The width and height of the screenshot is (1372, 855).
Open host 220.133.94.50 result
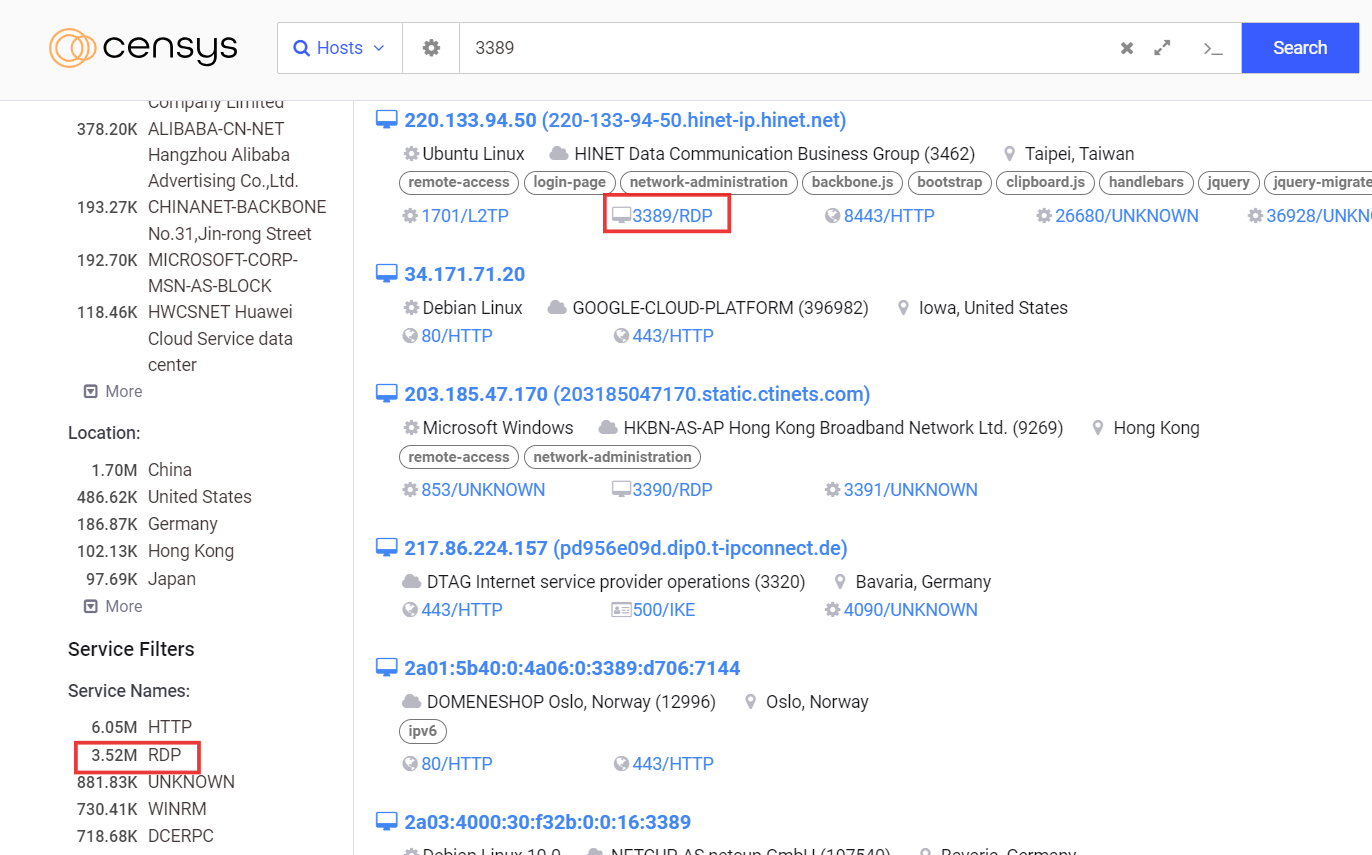(x=625, y=121)
